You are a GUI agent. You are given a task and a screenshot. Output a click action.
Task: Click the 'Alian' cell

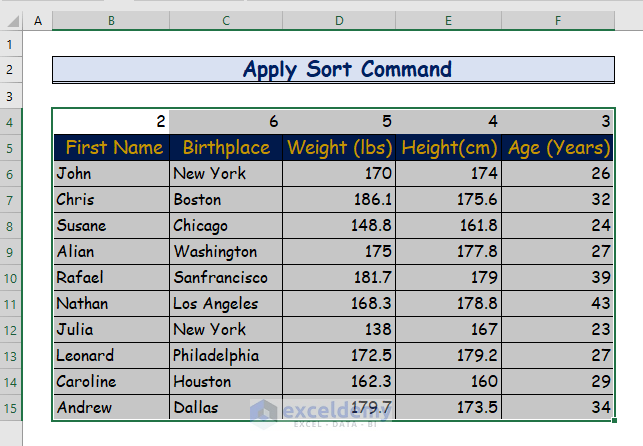click(111, 252)
